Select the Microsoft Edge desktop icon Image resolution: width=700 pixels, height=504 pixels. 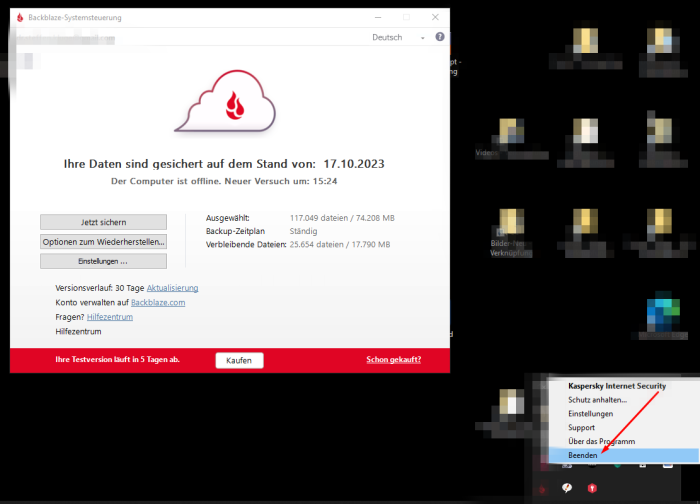click(663, 317)
